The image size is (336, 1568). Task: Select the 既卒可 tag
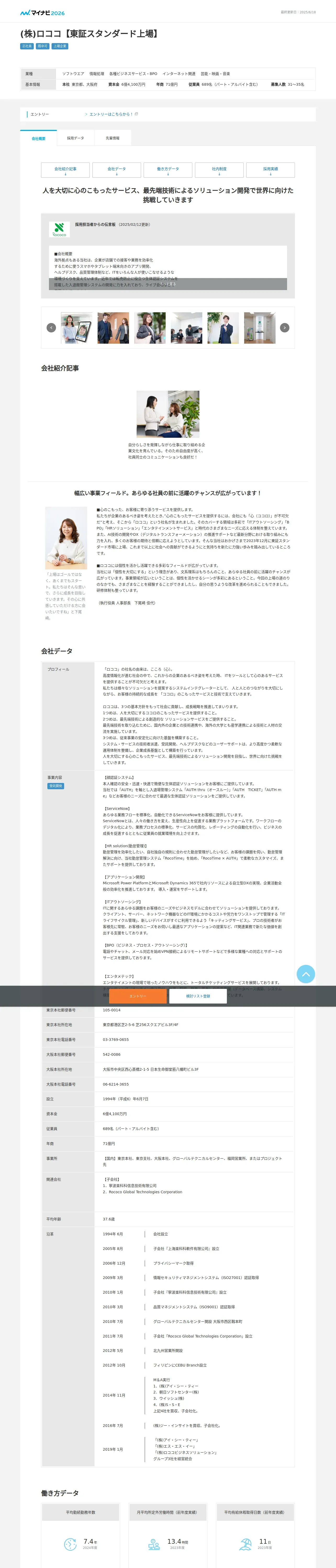[42, 46]
